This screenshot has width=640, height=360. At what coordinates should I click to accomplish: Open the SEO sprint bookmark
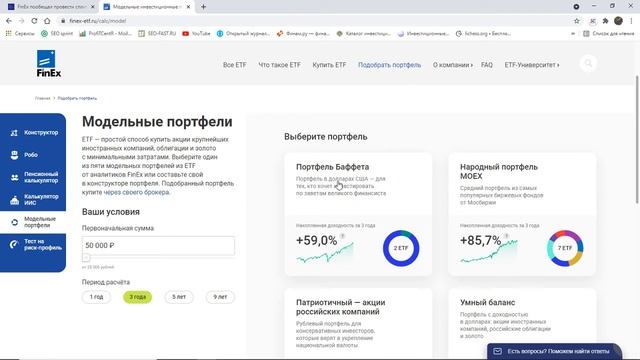point(57,33)
